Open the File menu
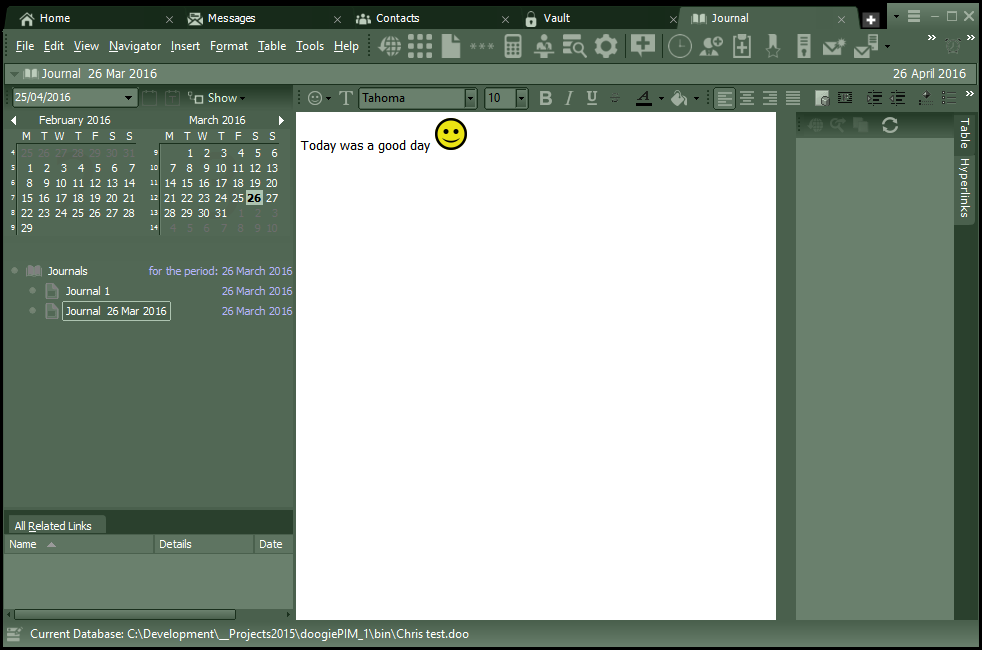982x650 pixels. [x=25, y=46]
